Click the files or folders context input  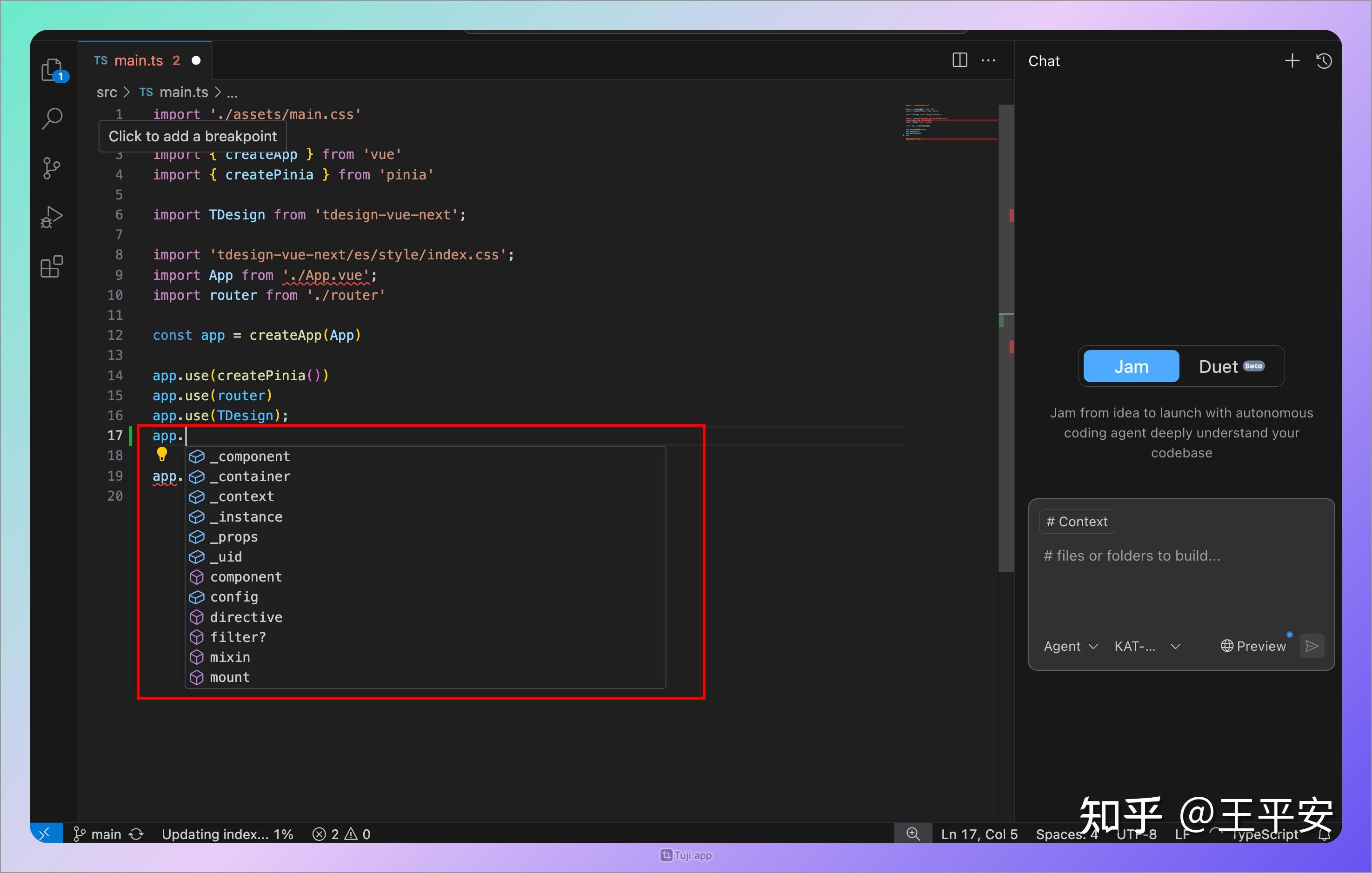(1131, 556)
